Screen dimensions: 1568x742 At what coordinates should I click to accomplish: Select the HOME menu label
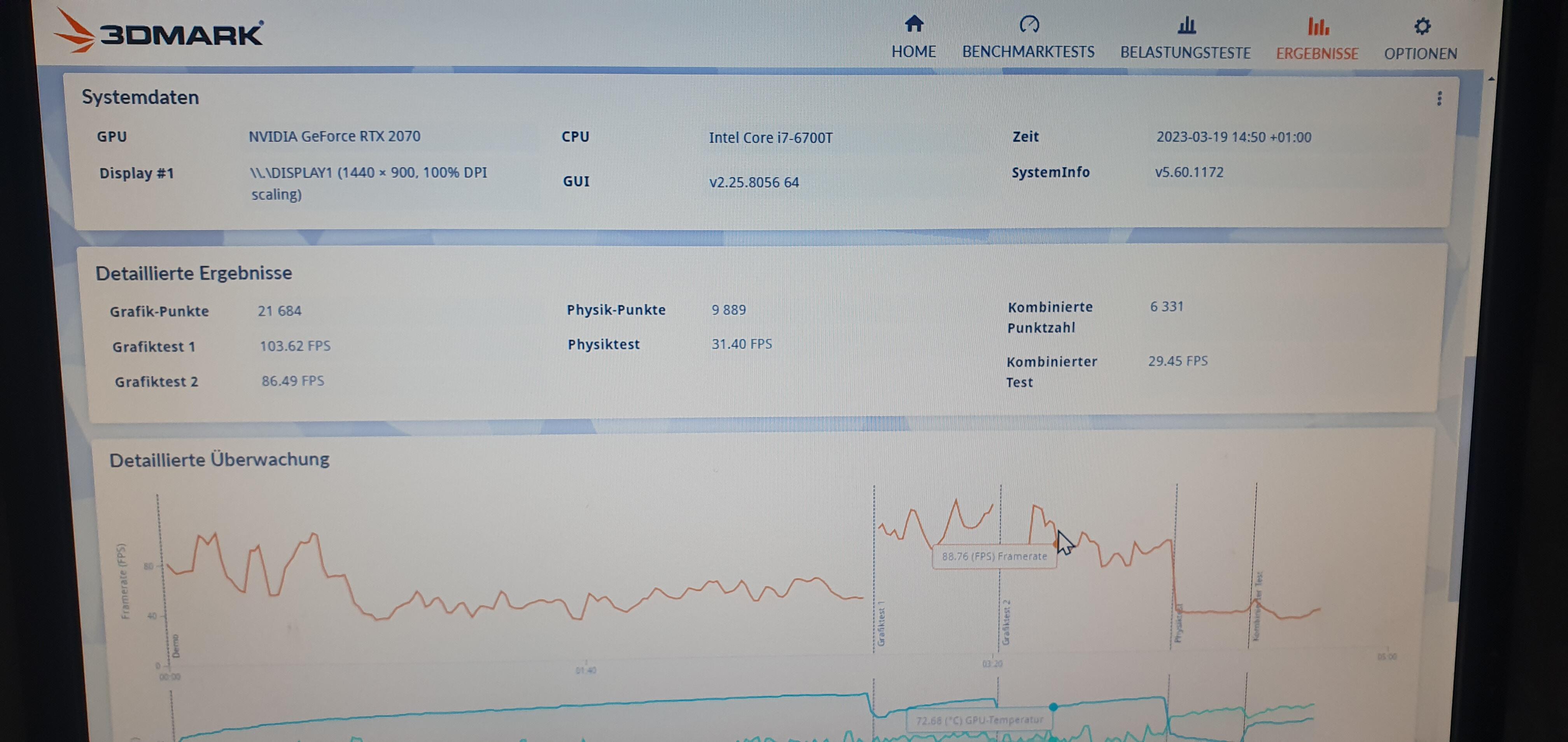913,52
